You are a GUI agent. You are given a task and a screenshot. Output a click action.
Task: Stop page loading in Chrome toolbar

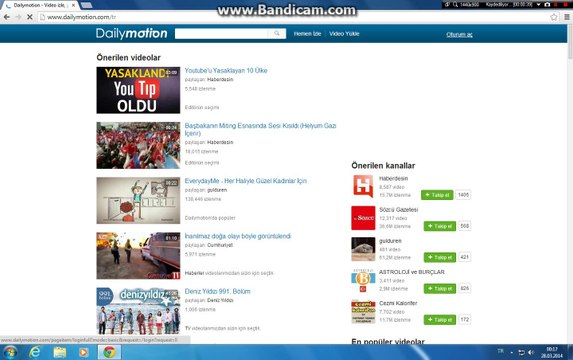coord(30,17)
